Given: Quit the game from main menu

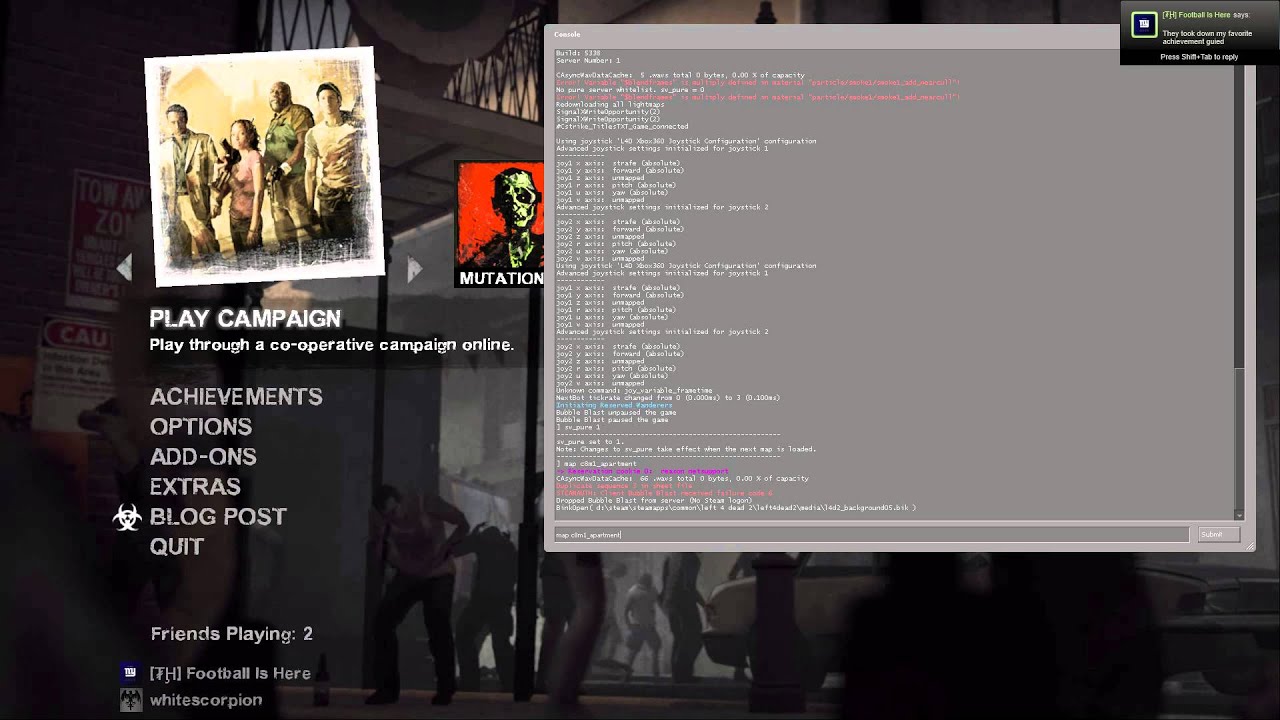Looking at the screenshot, I should 177,547.
